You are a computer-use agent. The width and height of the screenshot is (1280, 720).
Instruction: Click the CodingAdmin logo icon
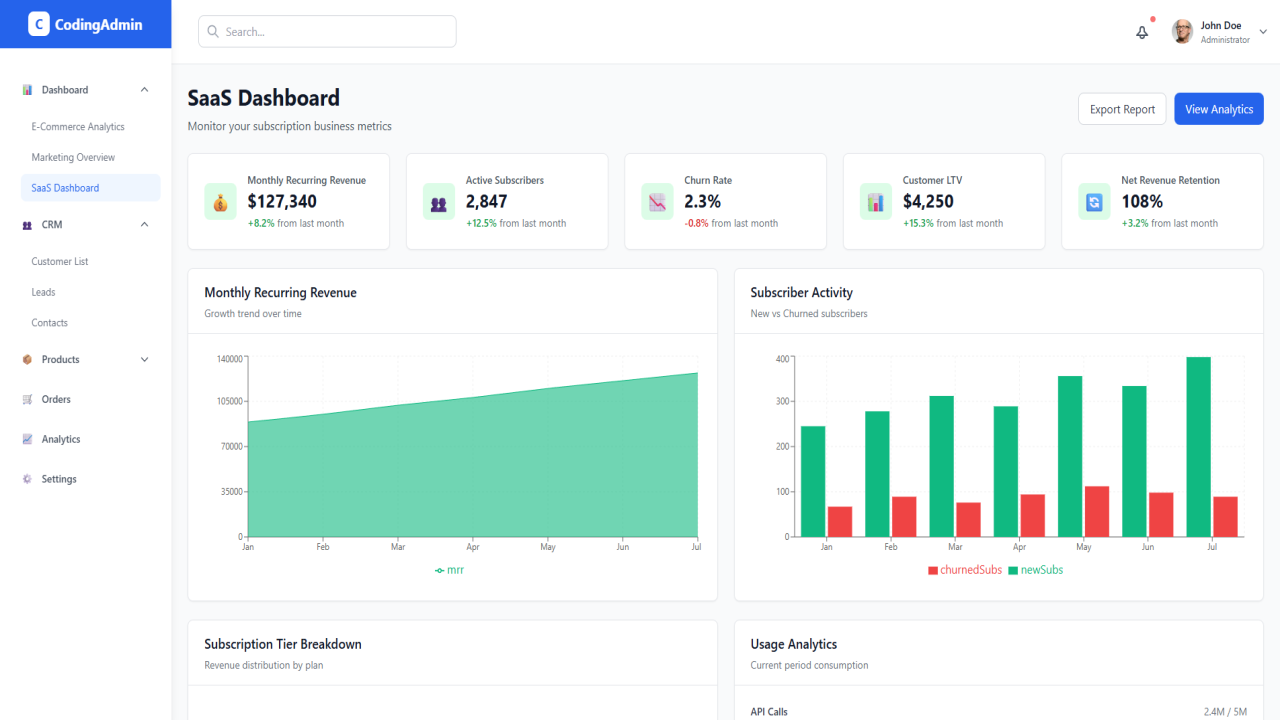coord(39,24)
